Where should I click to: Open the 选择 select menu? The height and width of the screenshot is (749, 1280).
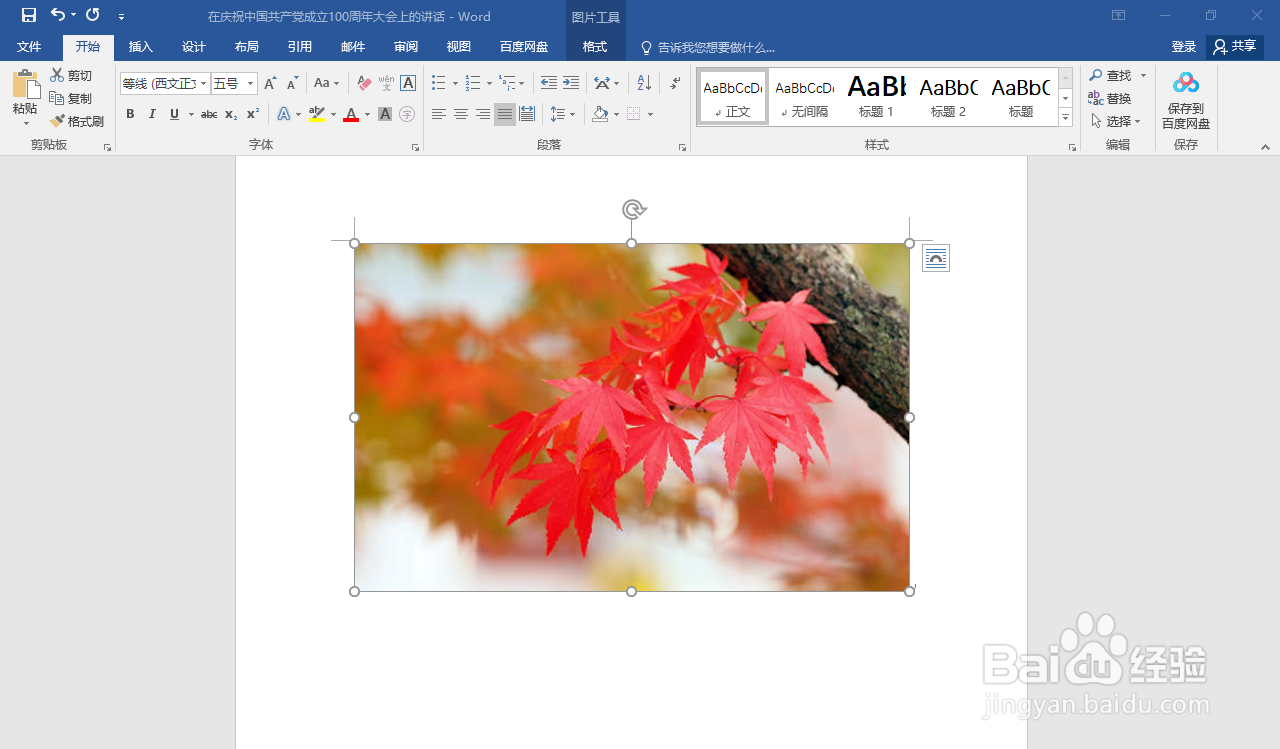pyautogui.click(x=1116, y=121)
